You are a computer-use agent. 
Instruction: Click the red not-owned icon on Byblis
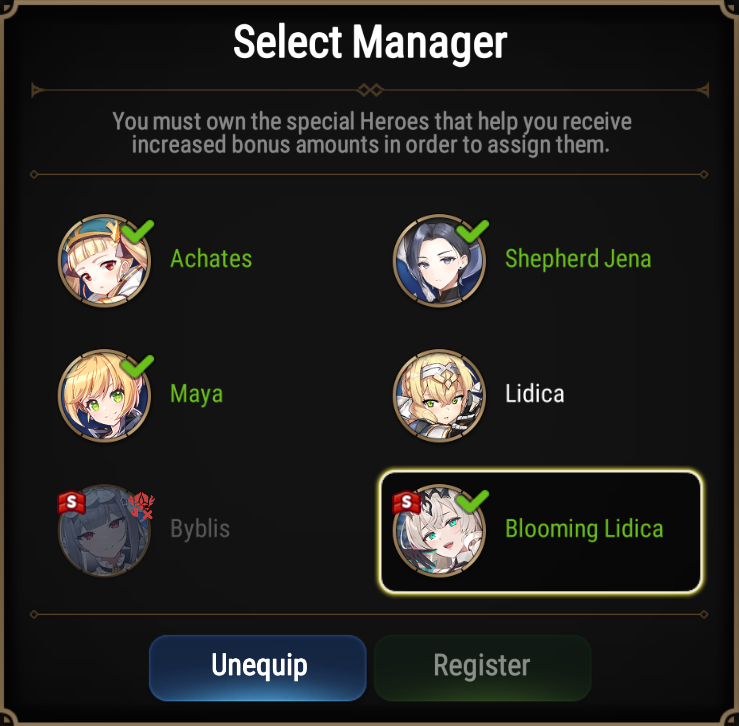pos(141,506)
